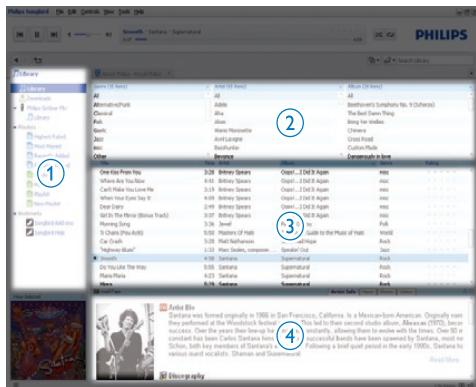The width and height of the screenshot is (476, 387).
Task: Select Classical in genre filter
Action: [x=103, y=113]
